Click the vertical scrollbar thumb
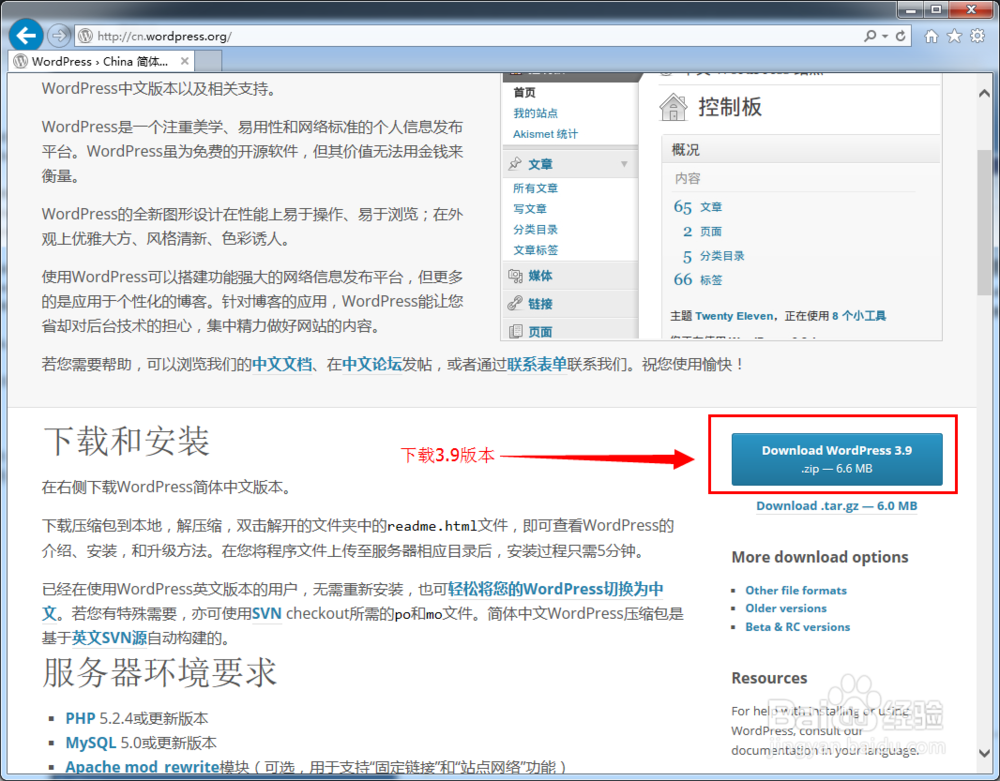 [x=984, y=223]
